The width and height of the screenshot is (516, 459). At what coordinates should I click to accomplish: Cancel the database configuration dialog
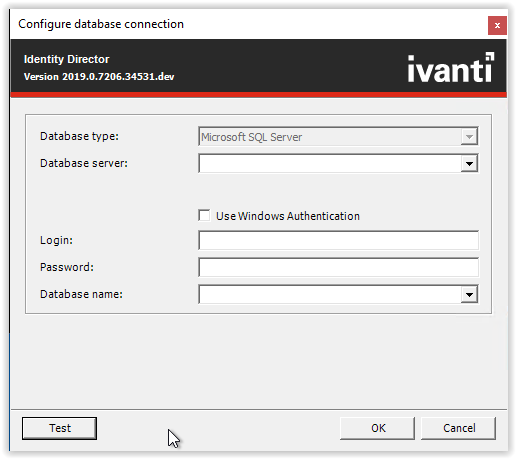459,428
